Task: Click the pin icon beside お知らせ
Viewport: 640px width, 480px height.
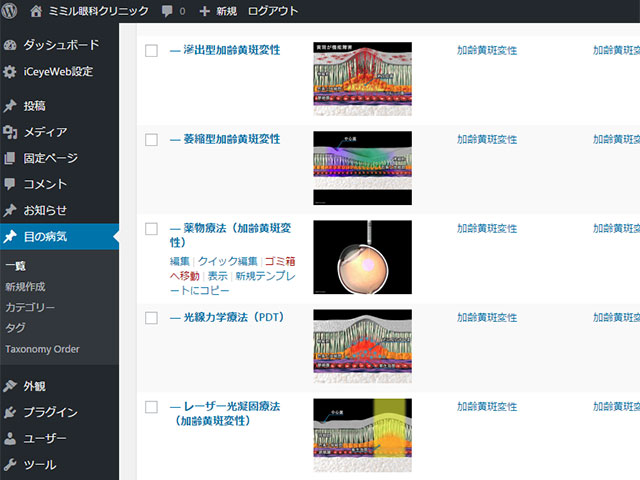Action: [x=10, y=210]
